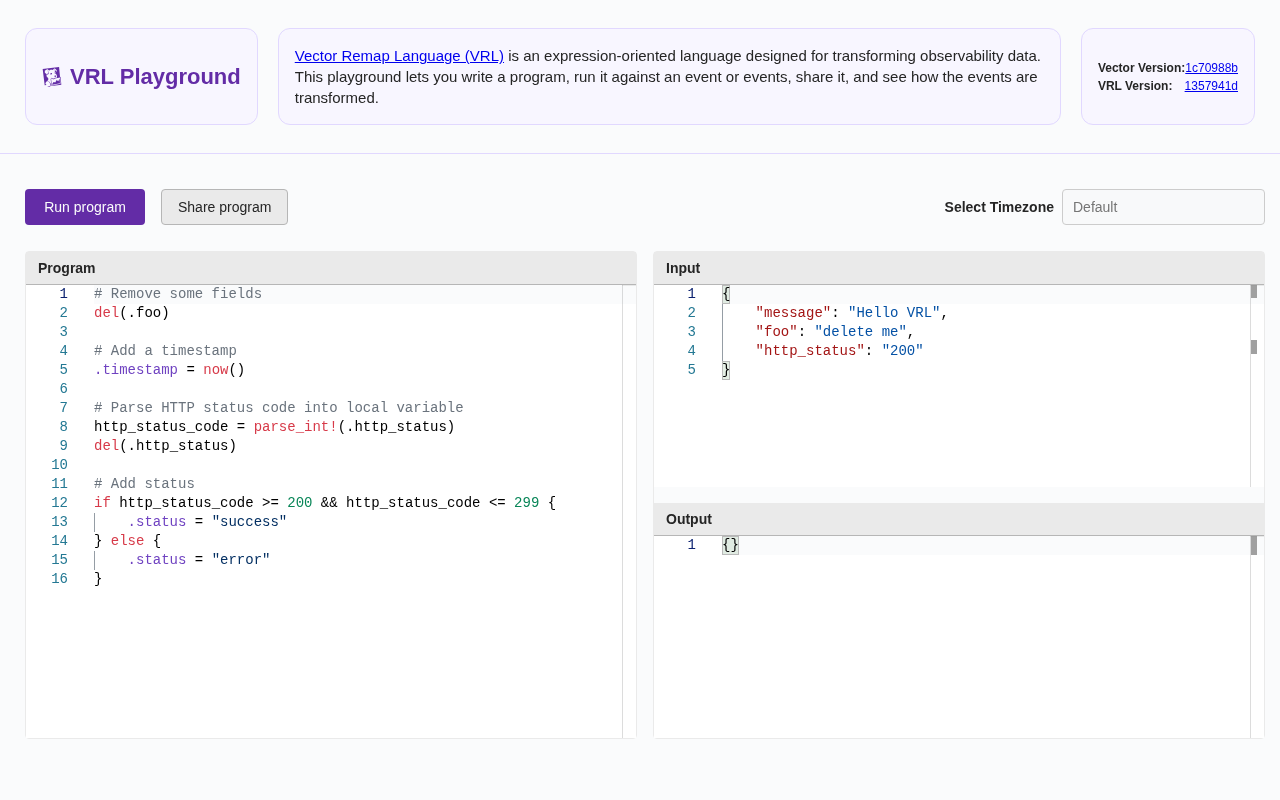The height and width of the screenshot is (800, 1280).
Task: Open VRL version 1357941d link
Action: tap(1211, 86)
